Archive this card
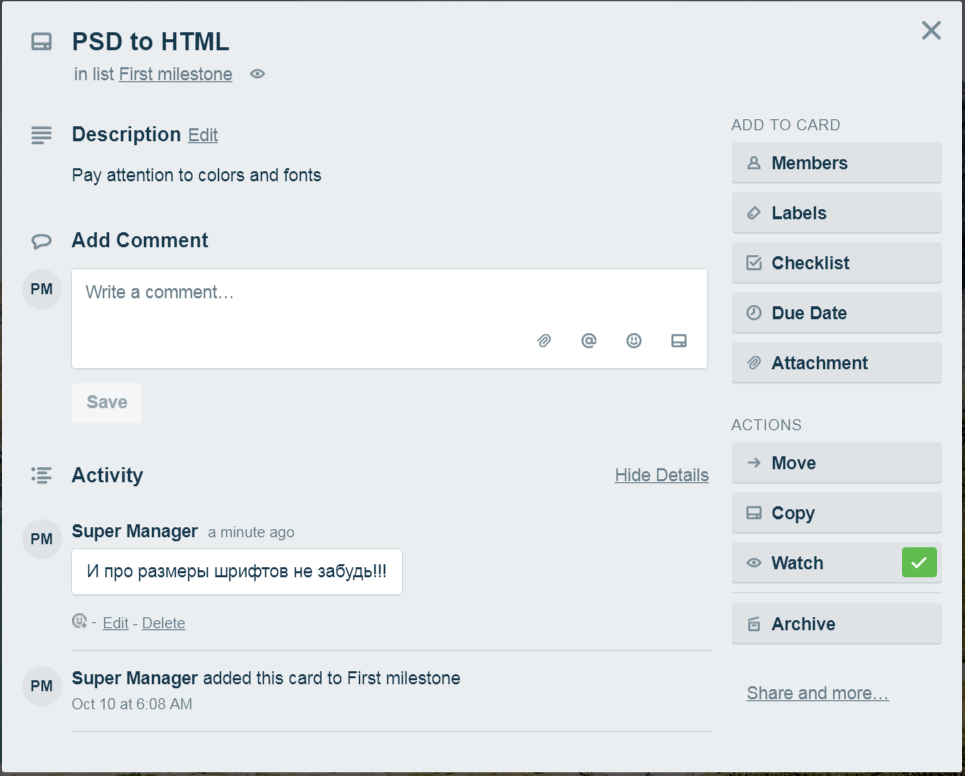Image resolution: width=965 pixels, height=776 pixels. 836,624
